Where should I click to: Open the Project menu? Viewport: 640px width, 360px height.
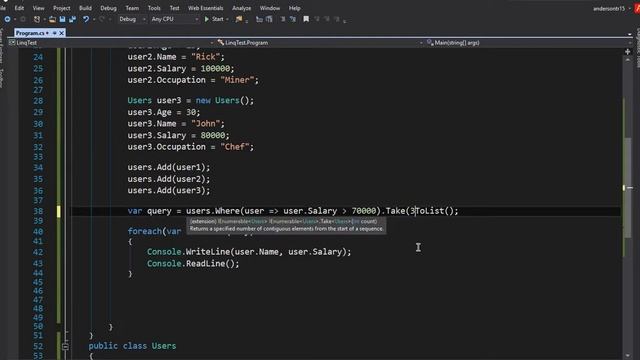coord(62,8)
